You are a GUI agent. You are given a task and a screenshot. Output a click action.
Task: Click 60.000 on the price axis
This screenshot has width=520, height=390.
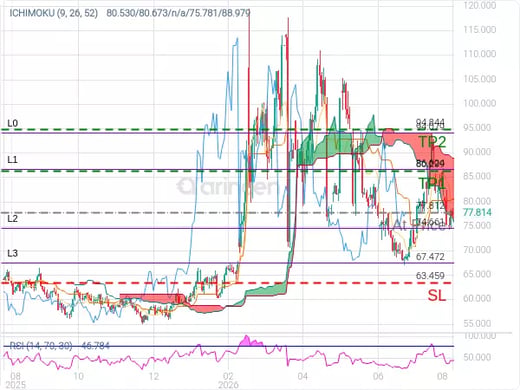click(x=477, y=299)
